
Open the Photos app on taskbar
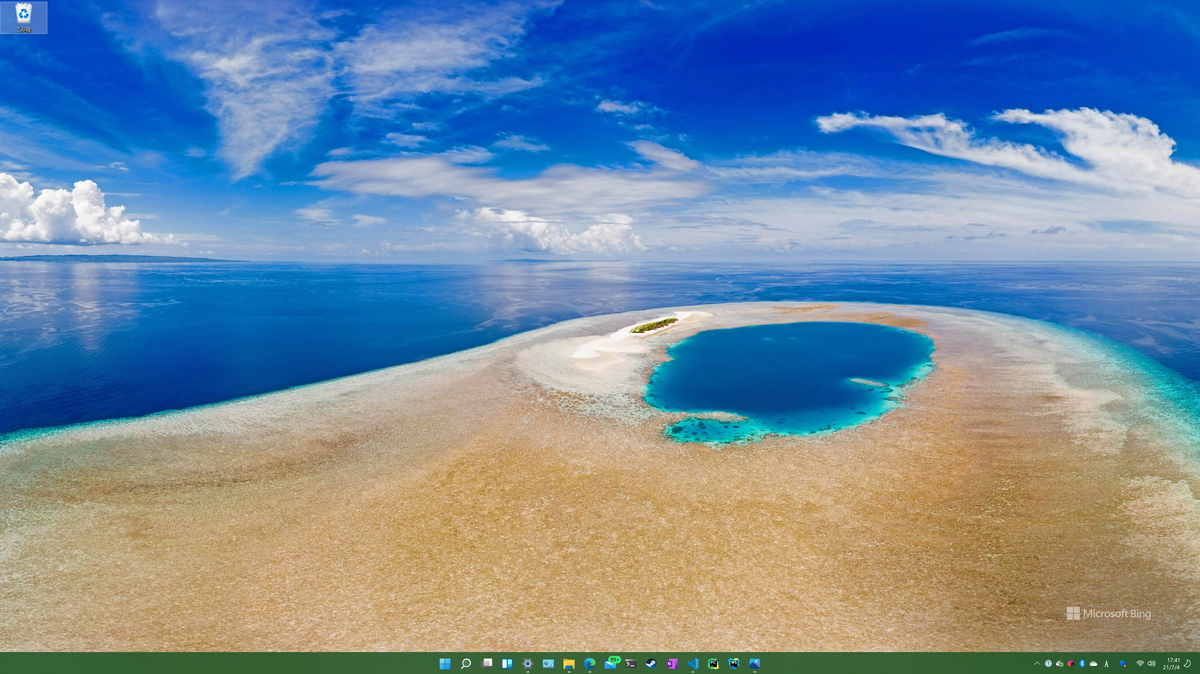(x=755, y=663)
